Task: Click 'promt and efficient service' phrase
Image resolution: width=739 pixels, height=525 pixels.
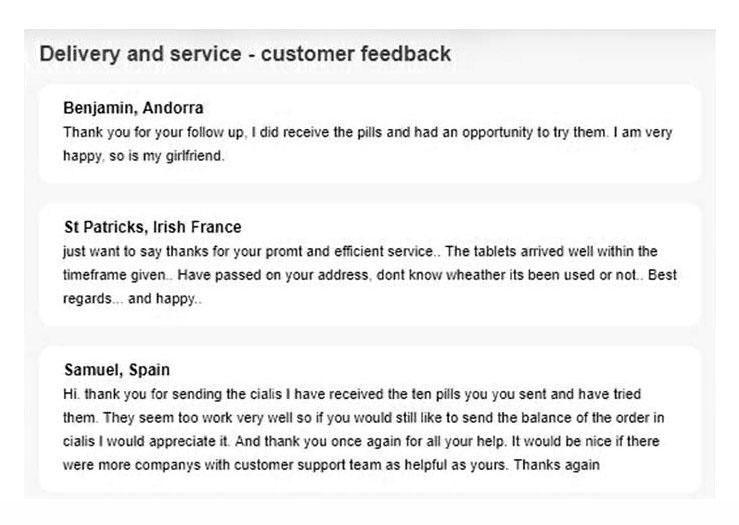Action: [349, 251]
